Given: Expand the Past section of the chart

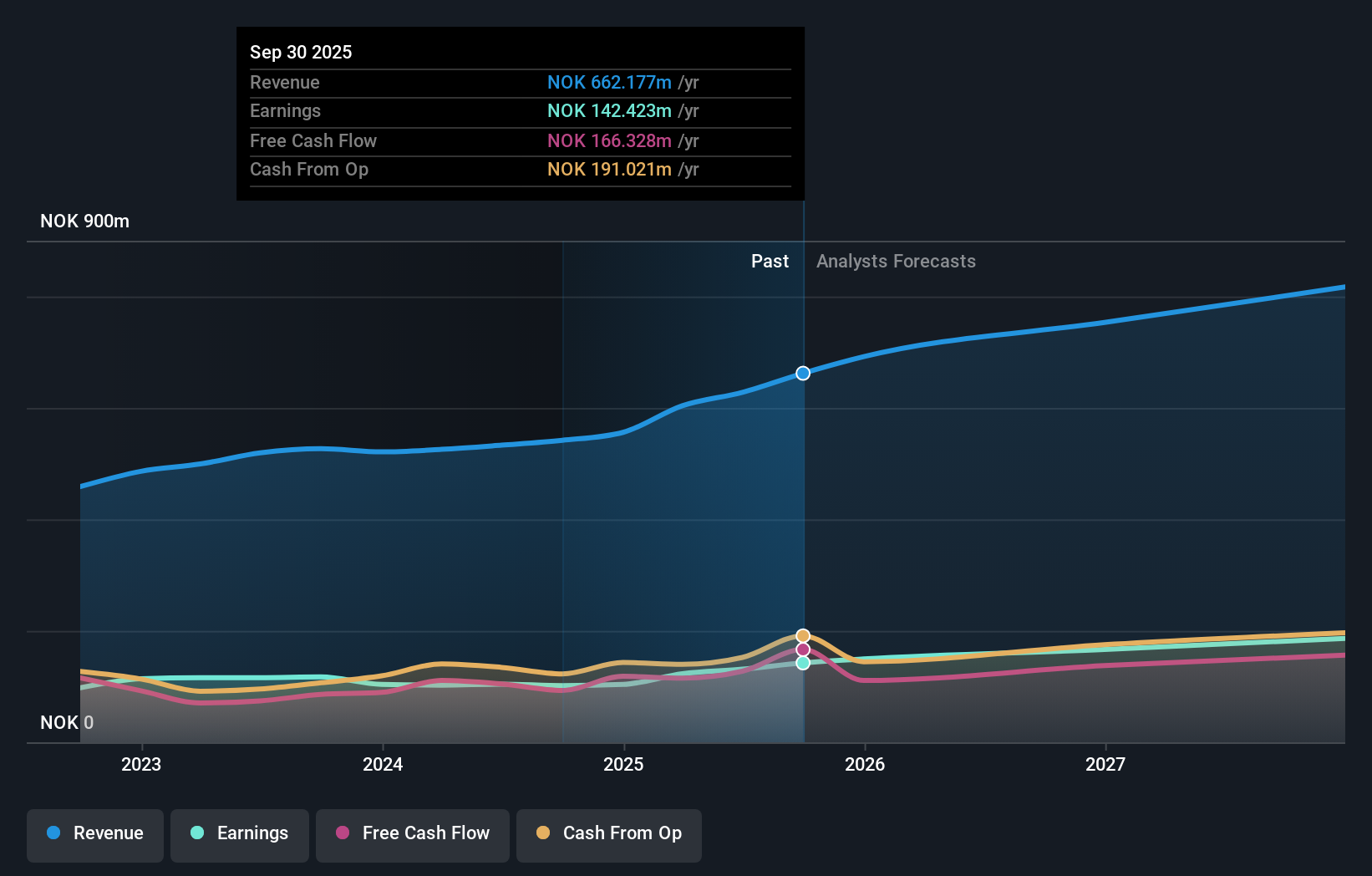Looking at the screenshot, I should click(x=769, y=261).
